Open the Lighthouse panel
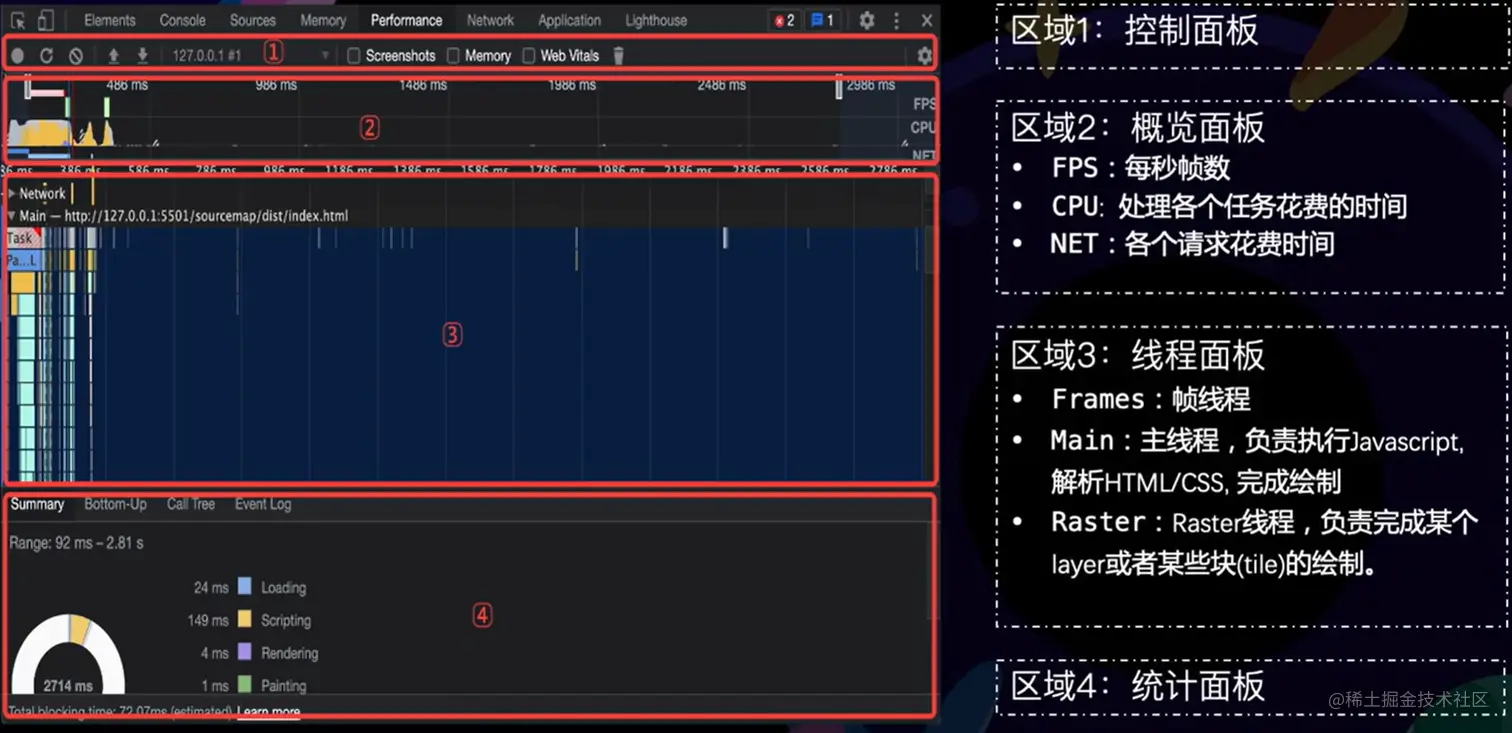This screenshot has height=733, width=1512. (655, 19)
